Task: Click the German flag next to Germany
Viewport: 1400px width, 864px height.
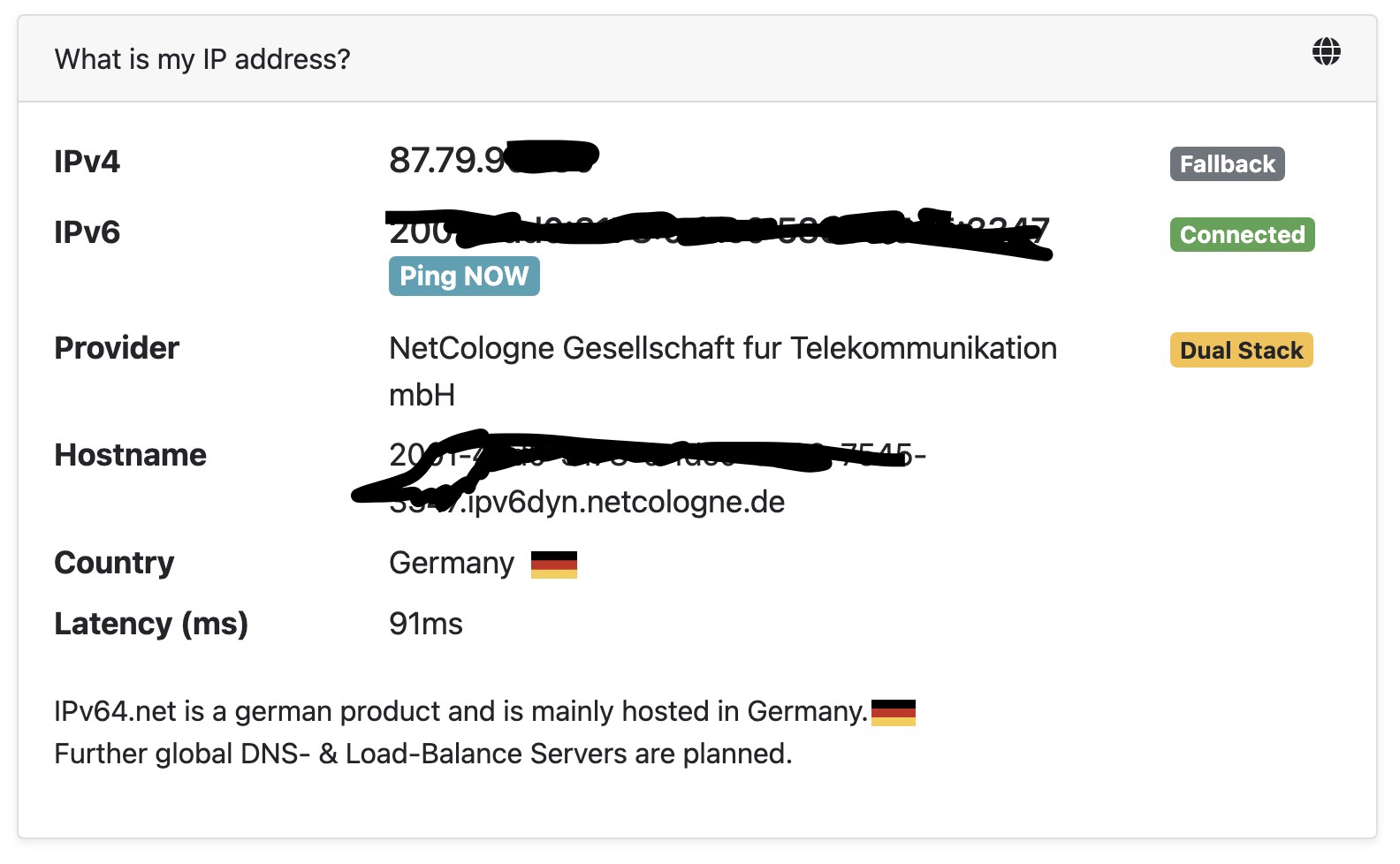Action: tap(554, 565)
